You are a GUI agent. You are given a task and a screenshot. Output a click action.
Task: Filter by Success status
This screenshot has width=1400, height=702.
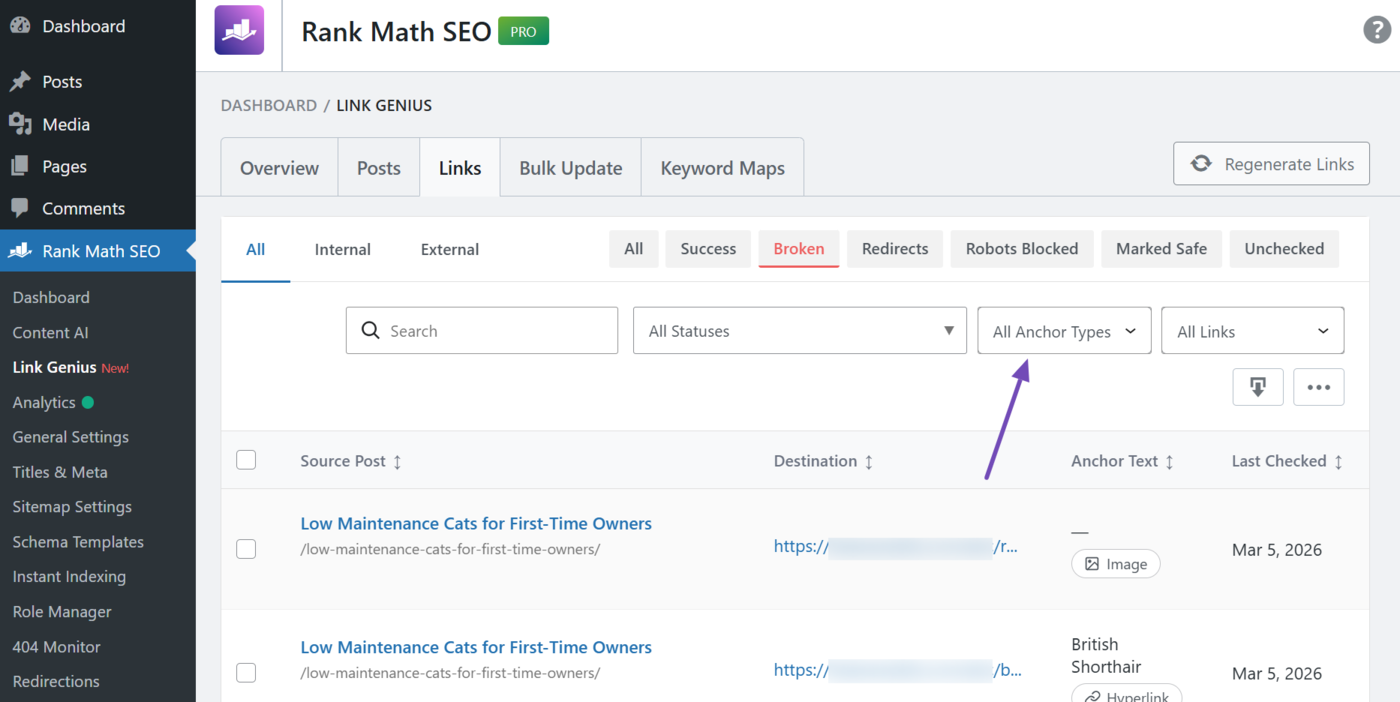(x=708, y=249)
